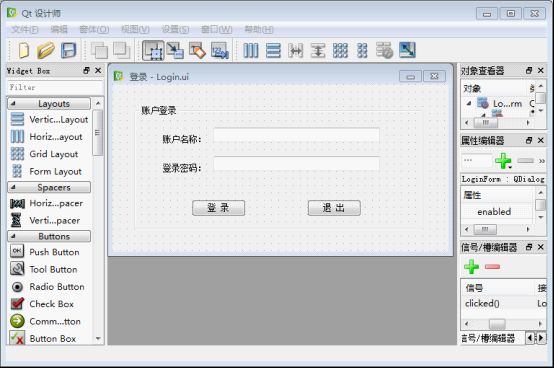Select Vertical Layout widget in Widget Box
This screenshot has width=554, height=368.
pyautogui.click(x=49, y=119)
